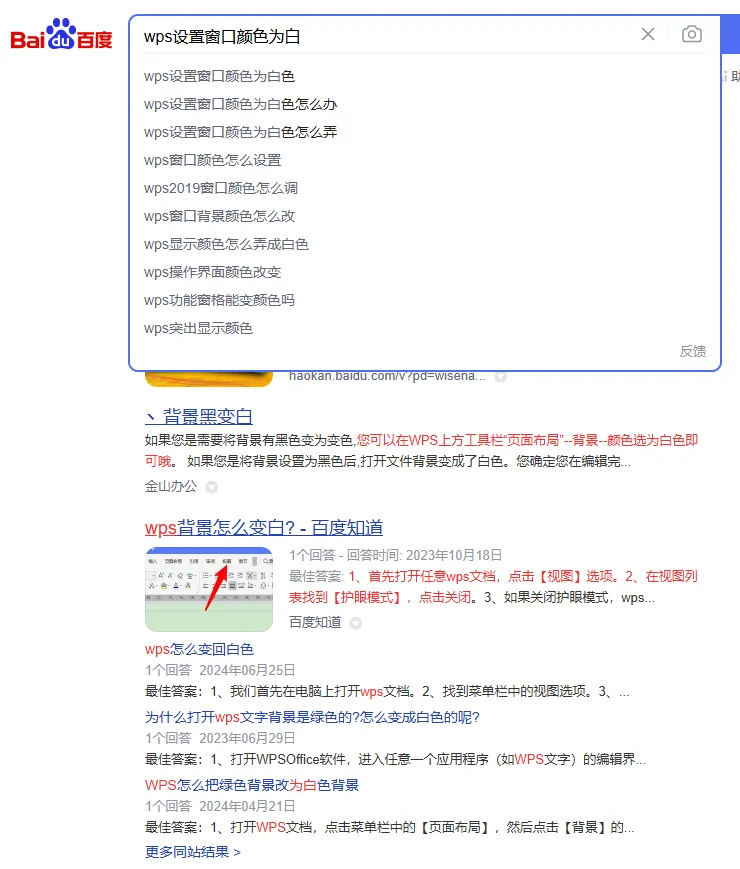Click the yellow video thumbnail above the first result
740x869 pixels.
pyautogui.click(x=208, y=379)
